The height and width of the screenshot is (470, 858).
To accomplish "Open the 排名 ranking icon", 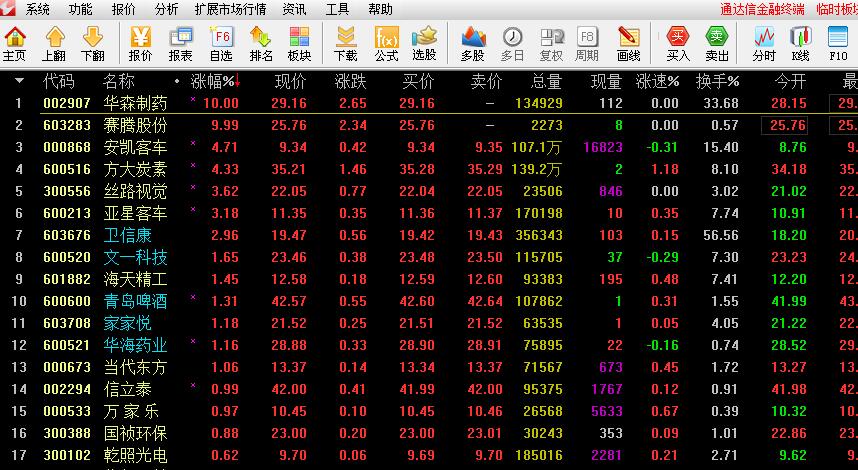I will 260,44.
